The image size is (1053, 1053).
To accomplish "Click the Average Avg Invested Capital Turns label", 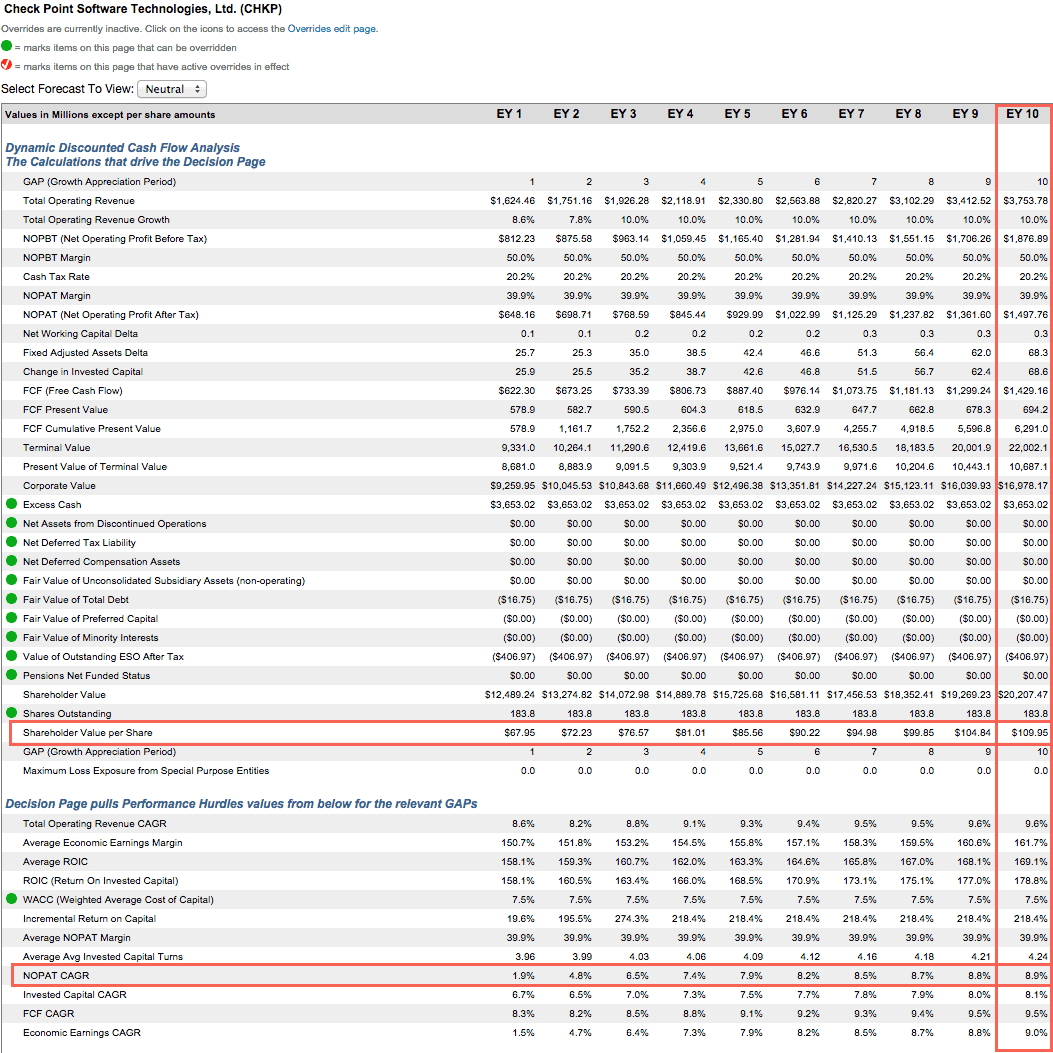I will [x=103, y=957].
